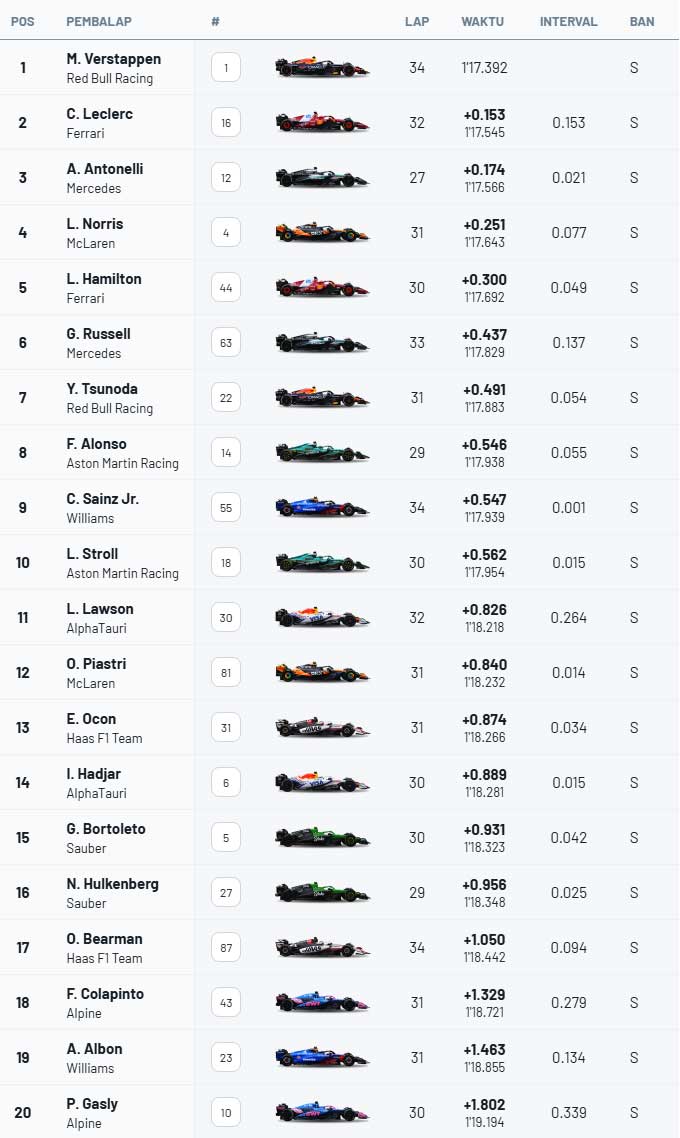The height and width of the screenshot is (1138, 680).
Task: Select car number 44 badge
Action: click(x=226, y=288)
